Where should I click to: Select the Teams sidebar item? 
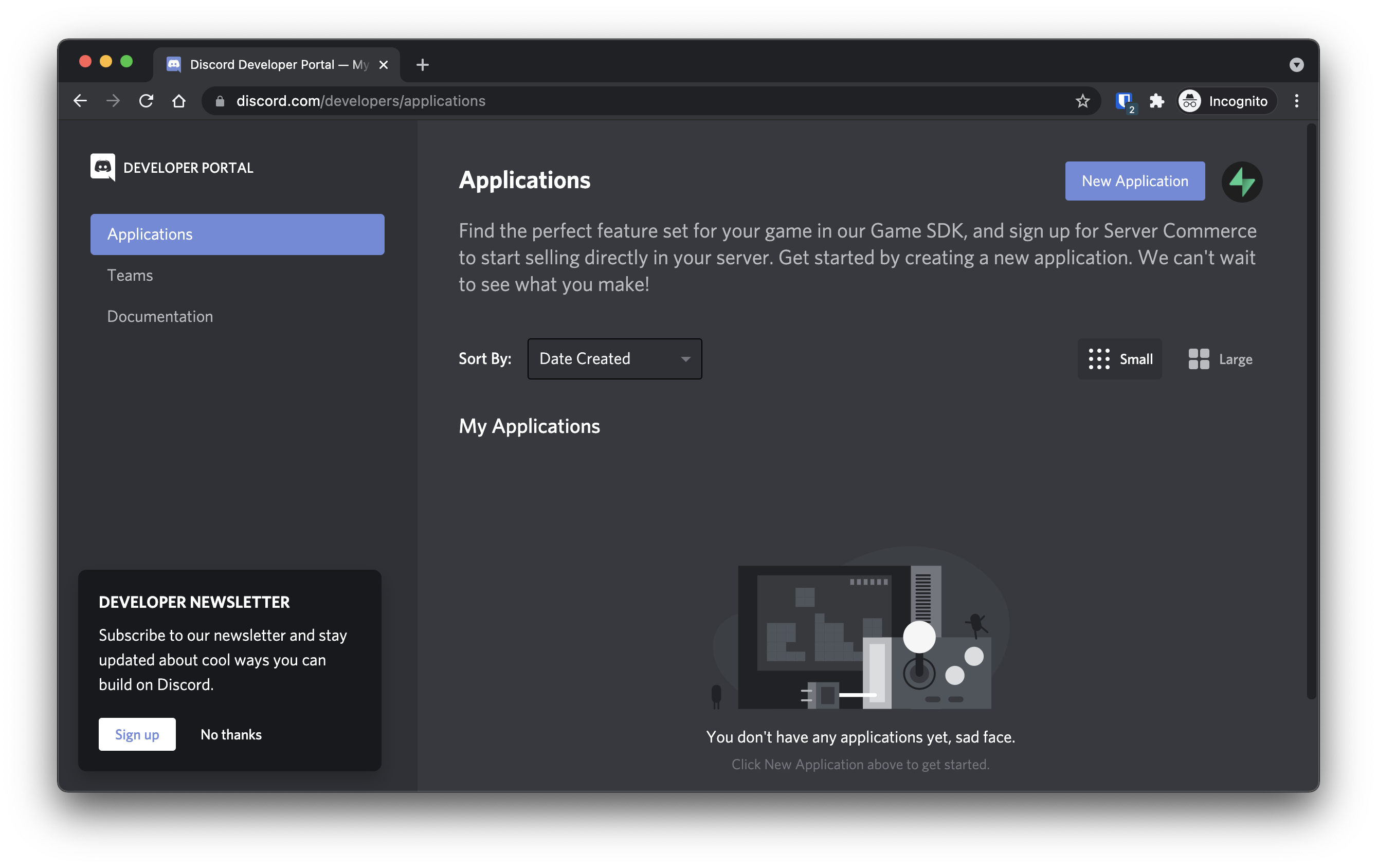pyautogui.click(x=130, y=275)
